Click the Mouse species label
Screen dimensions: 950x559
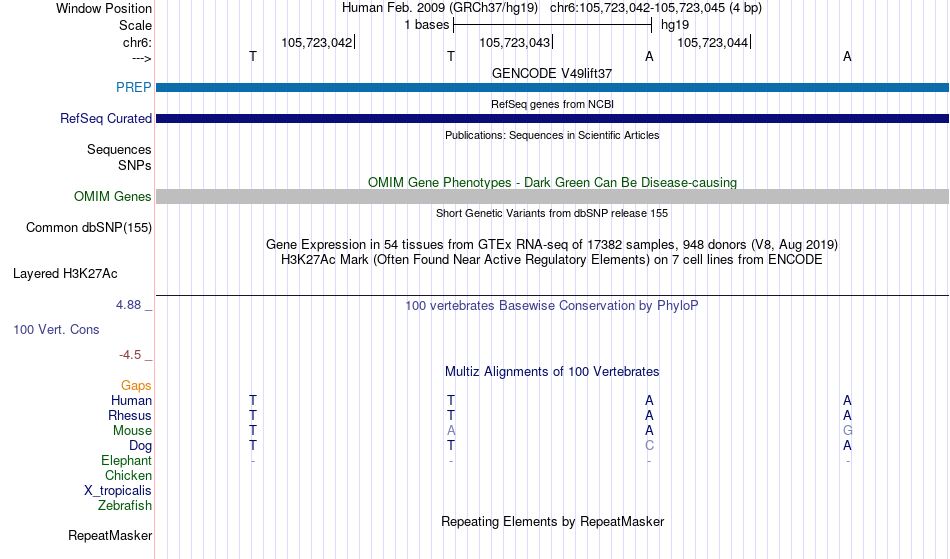pos(132,431)
